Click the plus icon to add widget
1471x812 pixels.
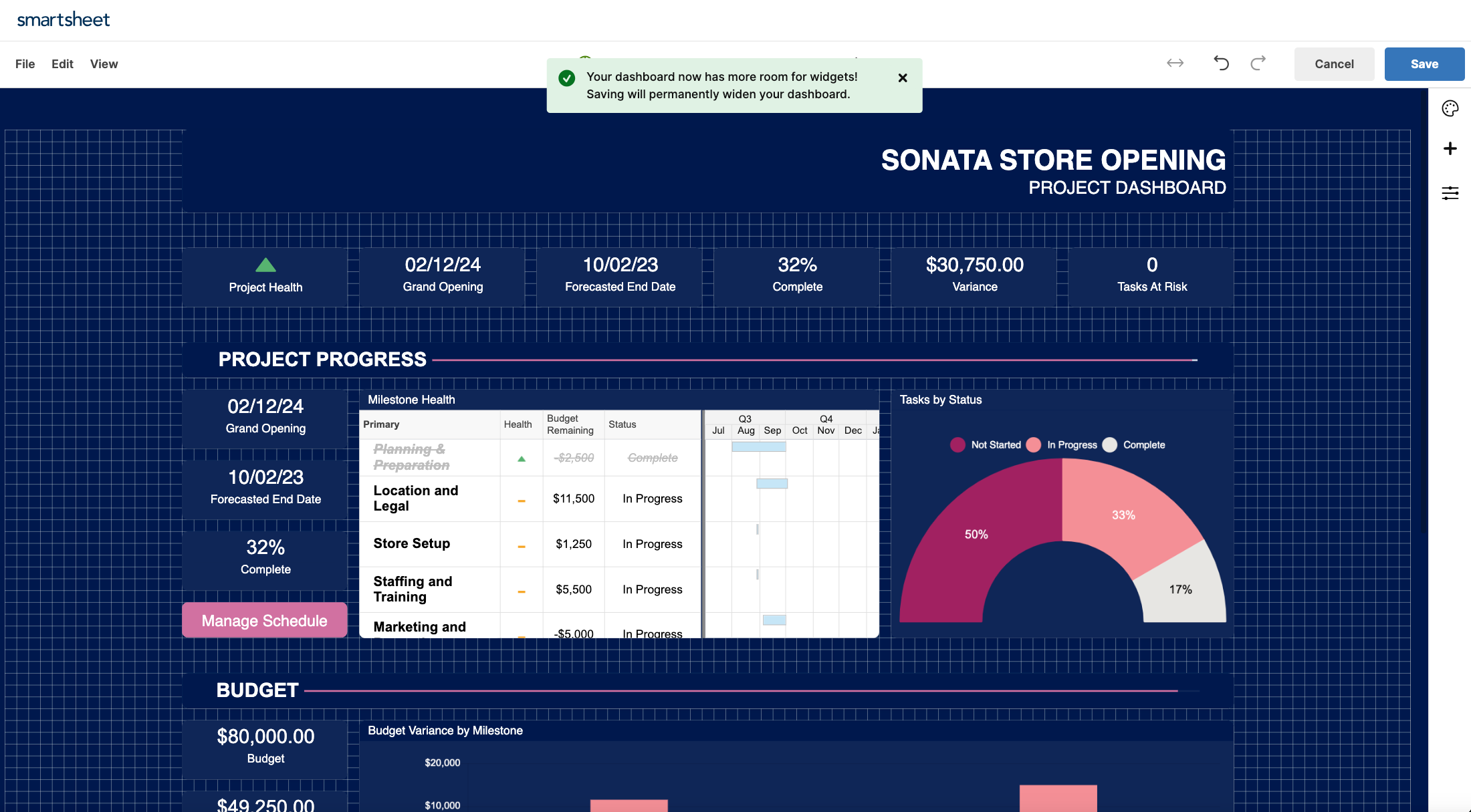(1450, 148)
